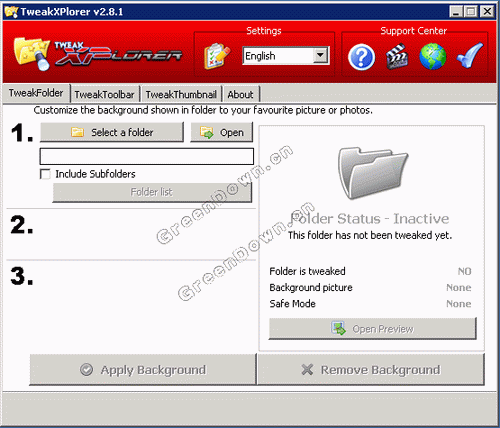Switch to the TweakFolder tab
500x428 pixels.
click(x=36, y=93)
